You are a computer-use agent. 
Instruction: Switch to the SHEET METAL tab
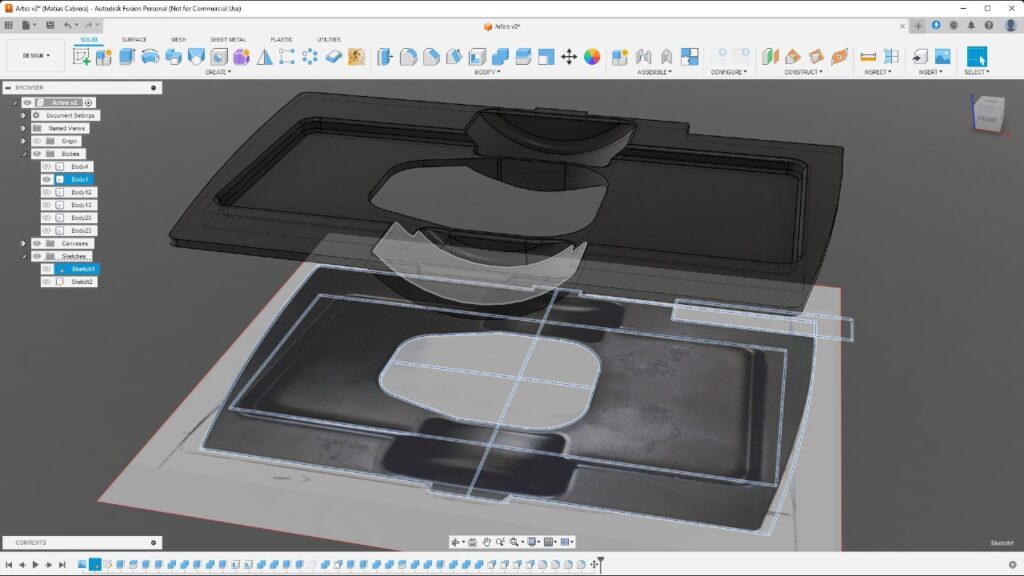click(228, 40)
